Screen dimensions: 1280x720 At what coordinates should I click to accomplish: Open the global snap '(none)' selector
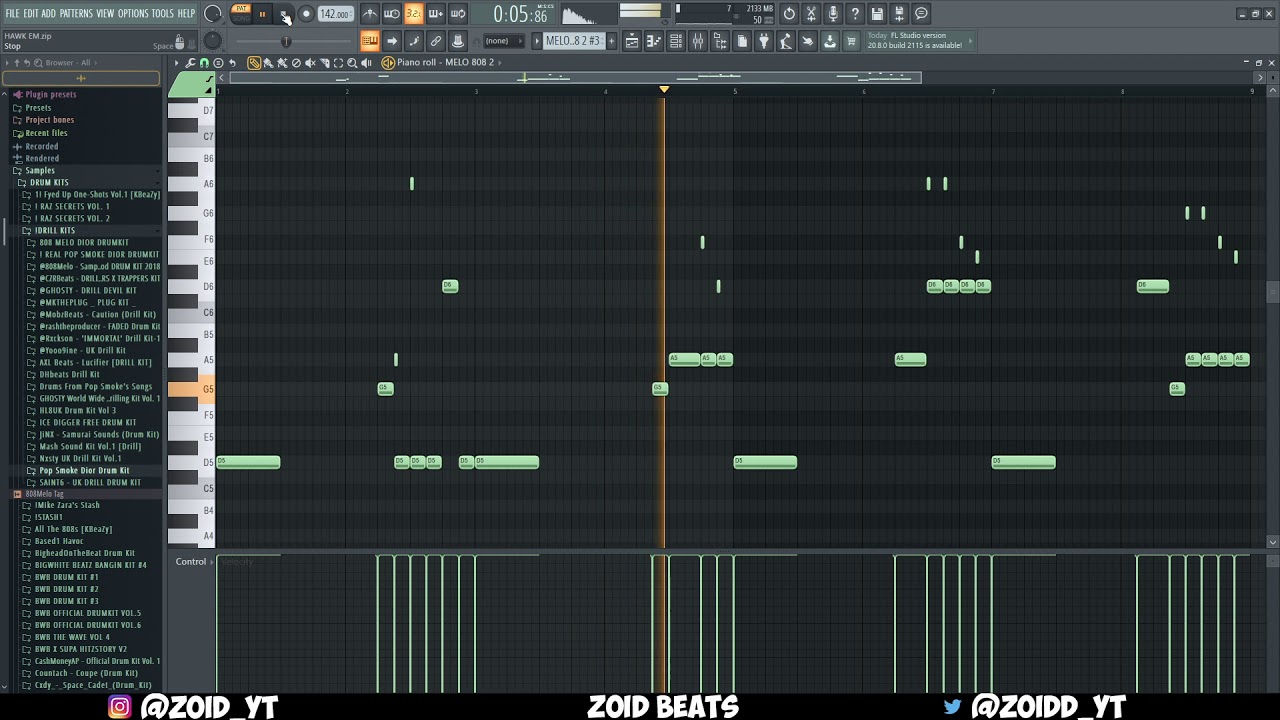[503, 41]
